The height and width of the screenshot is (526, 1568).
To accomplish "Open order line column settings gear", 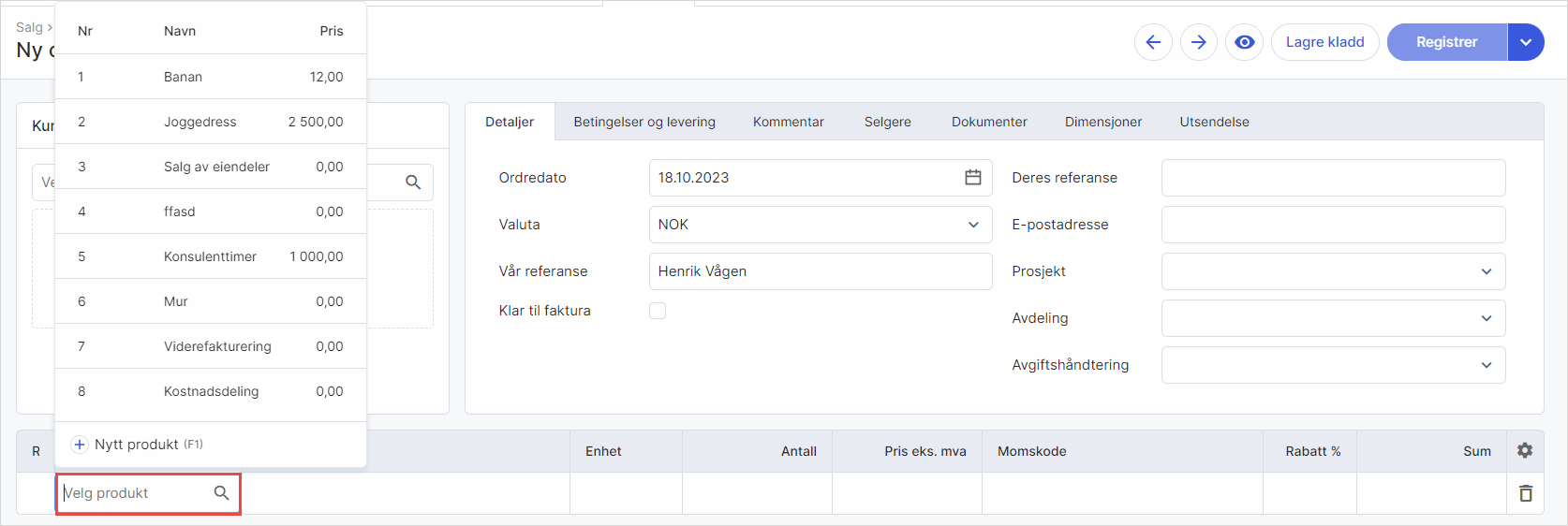I will tap(1525, 451).
